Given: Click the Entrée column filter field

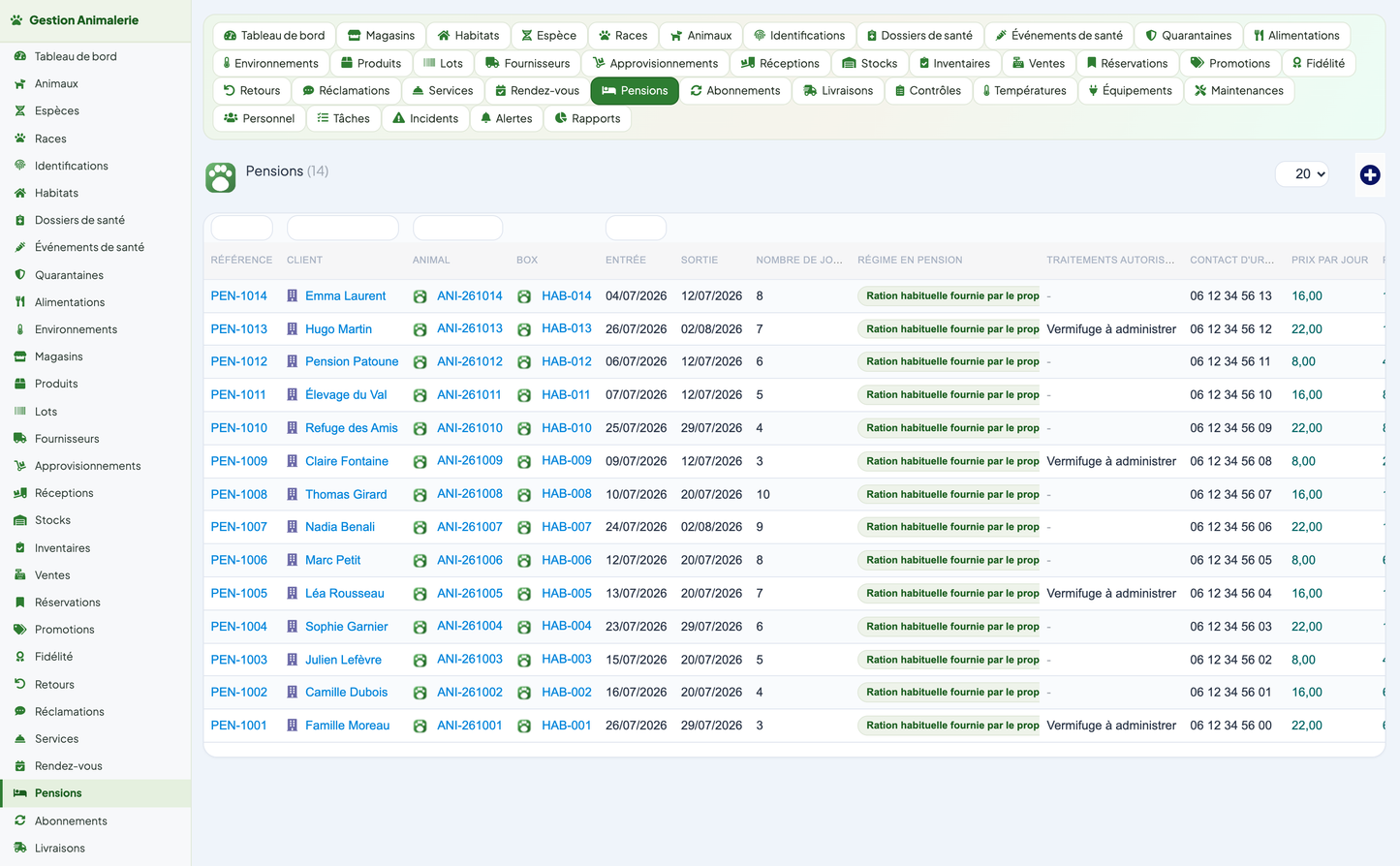Looking at the screenshot, I should [636, 228].
